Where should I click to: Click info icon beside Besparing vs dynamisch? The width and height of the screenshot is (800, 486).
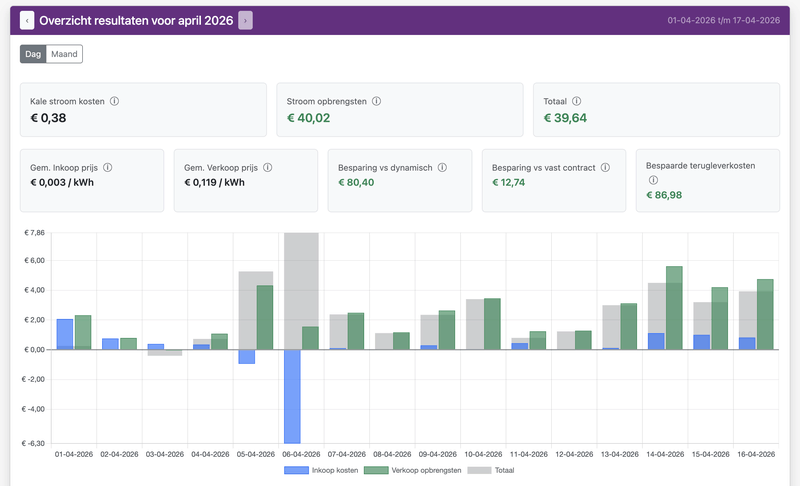[x=442, y=167]
